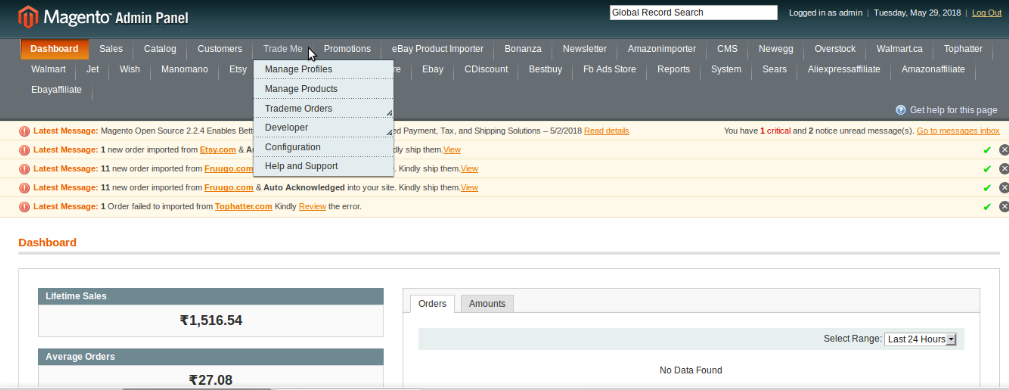Open the Sears menu
The height and width of the screenshot is (390, 1009).
774,69
